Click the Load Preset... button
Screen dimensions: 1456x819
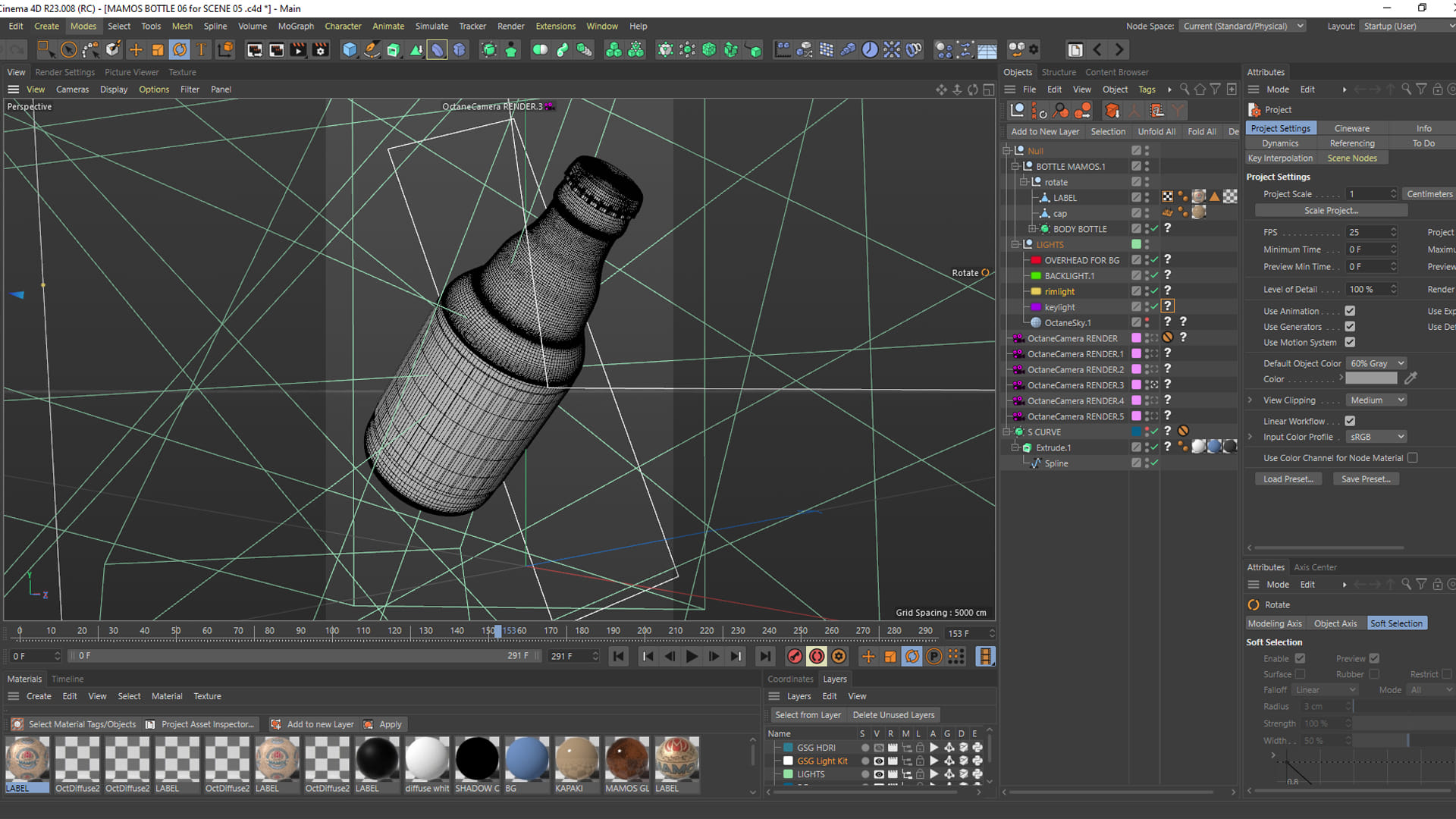[x=1288, y=479]
